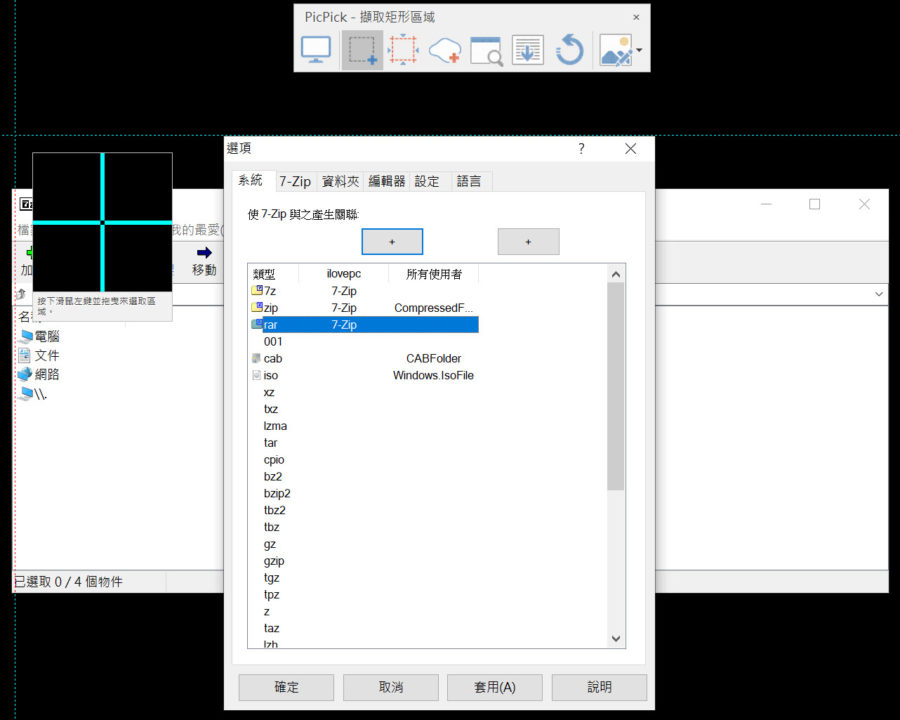Select the bzip2 extension row
900x720 pixels.
(364, 493)
